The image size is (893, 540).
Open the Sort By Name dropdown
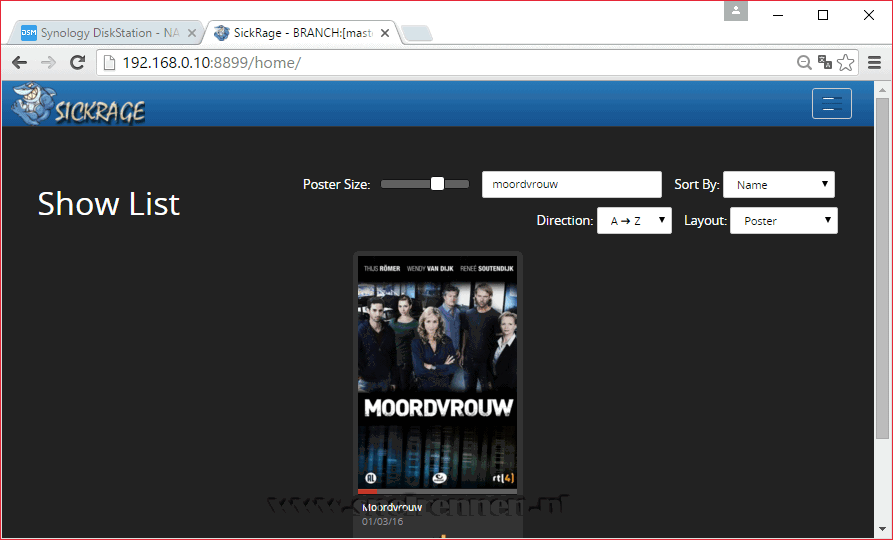779,185
